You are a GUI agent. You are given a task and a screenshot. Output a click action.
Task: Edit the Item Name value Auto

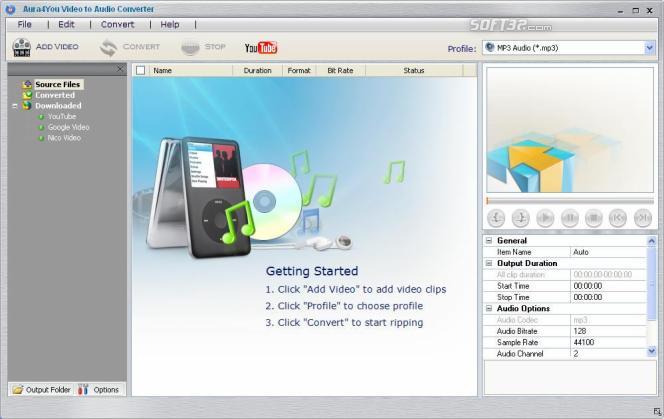[x=609, y=252]
